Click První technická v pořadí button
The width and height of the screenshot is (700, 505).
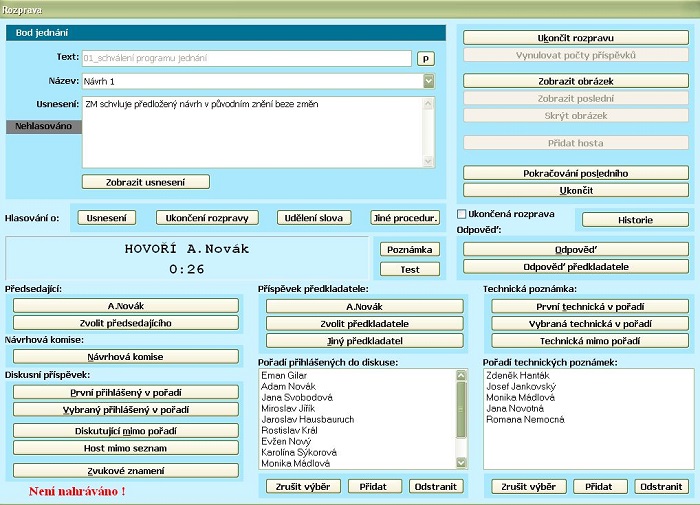(x=589, y=307)
